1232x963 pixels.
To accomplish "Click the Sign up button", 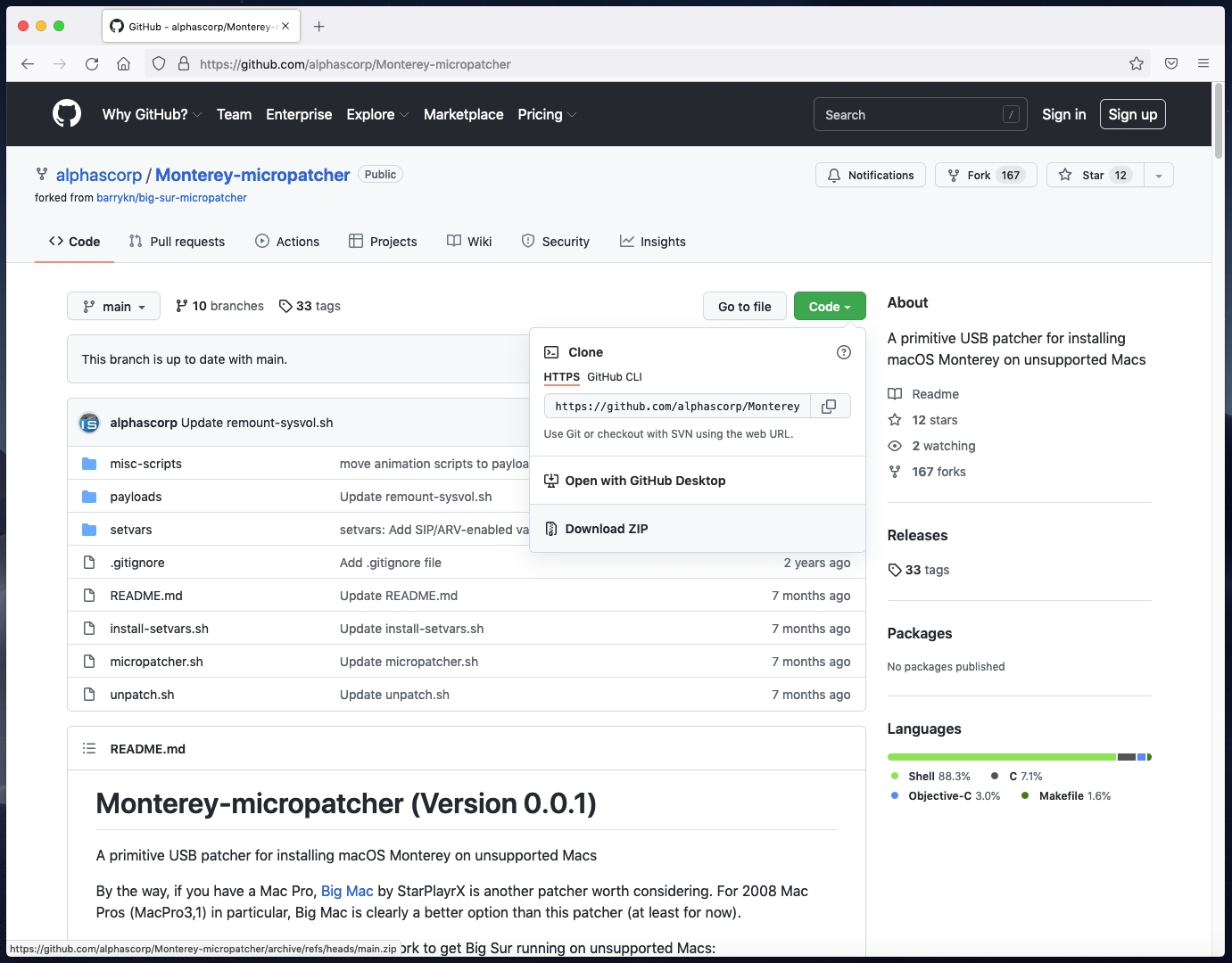I will click(x=1133, y=114).
